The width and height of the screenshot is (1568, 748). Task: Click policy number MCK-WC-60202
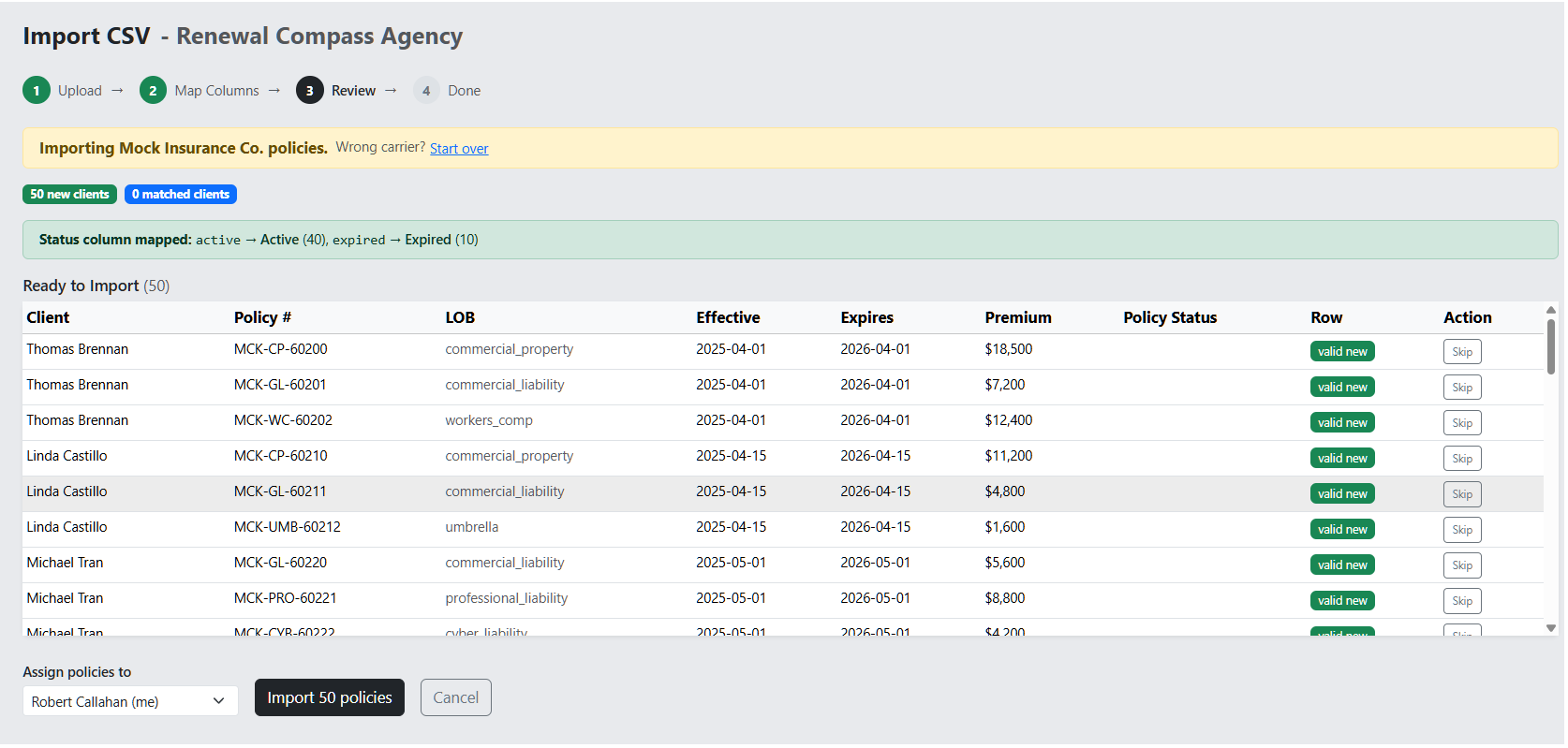(283, 420)
